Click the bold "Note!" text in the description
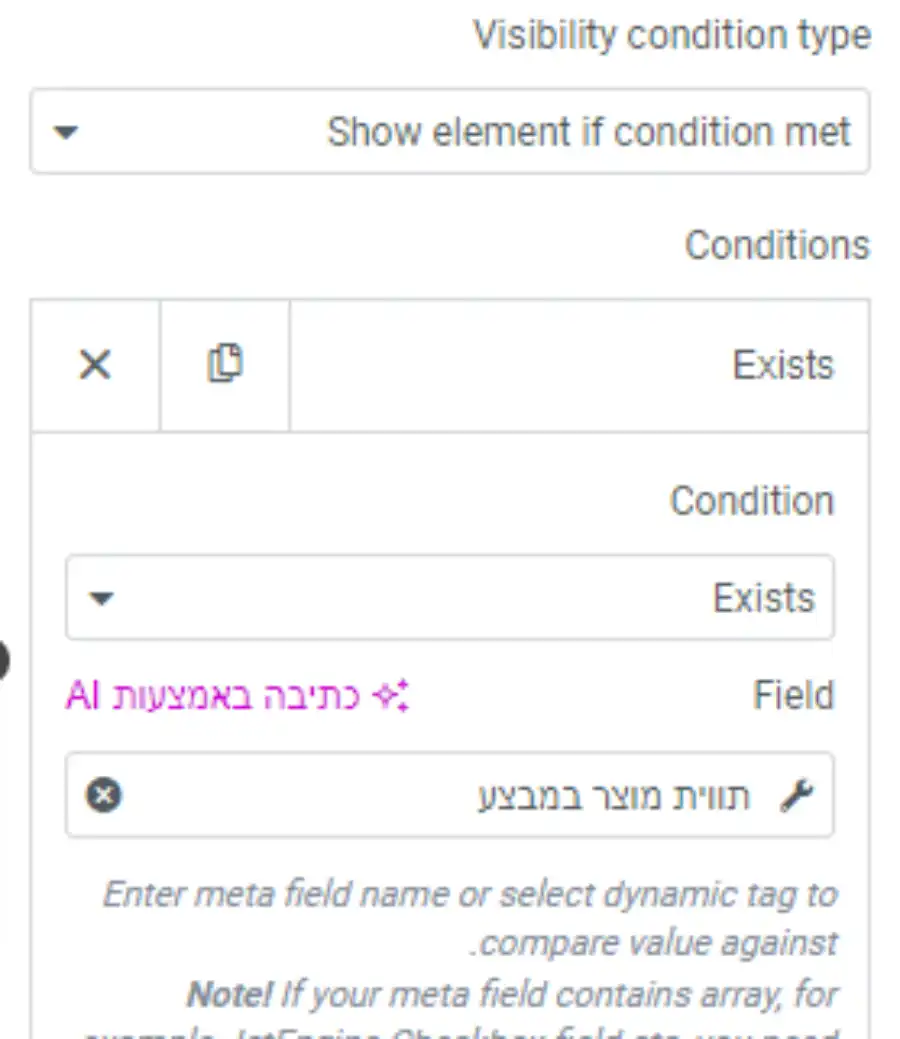This screenshot has height=1039, width=900. pyautogui.click(x=229, y=995)
